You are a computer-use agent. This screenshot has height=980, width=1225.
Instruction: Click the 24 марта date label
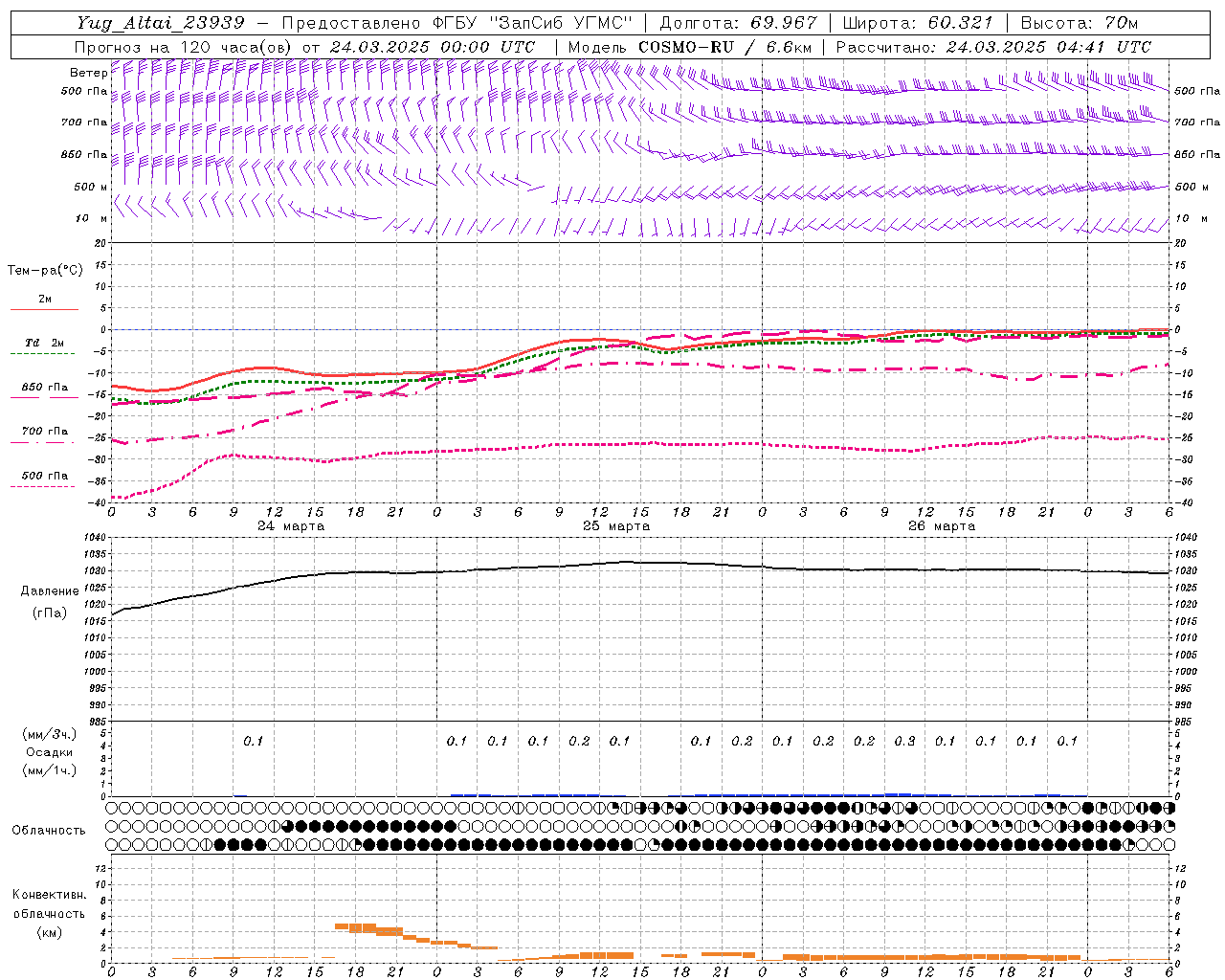(x=291, y=526)
